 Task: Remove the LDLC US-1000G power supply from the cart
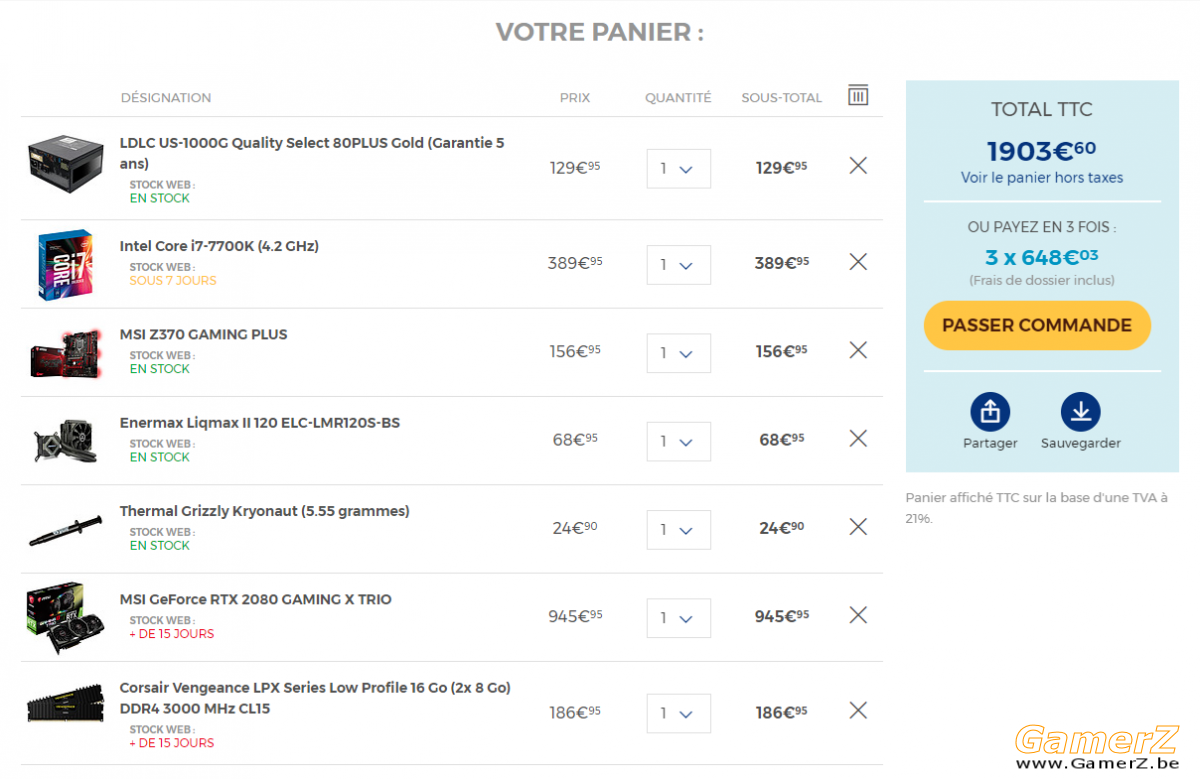tap(858, 166)
